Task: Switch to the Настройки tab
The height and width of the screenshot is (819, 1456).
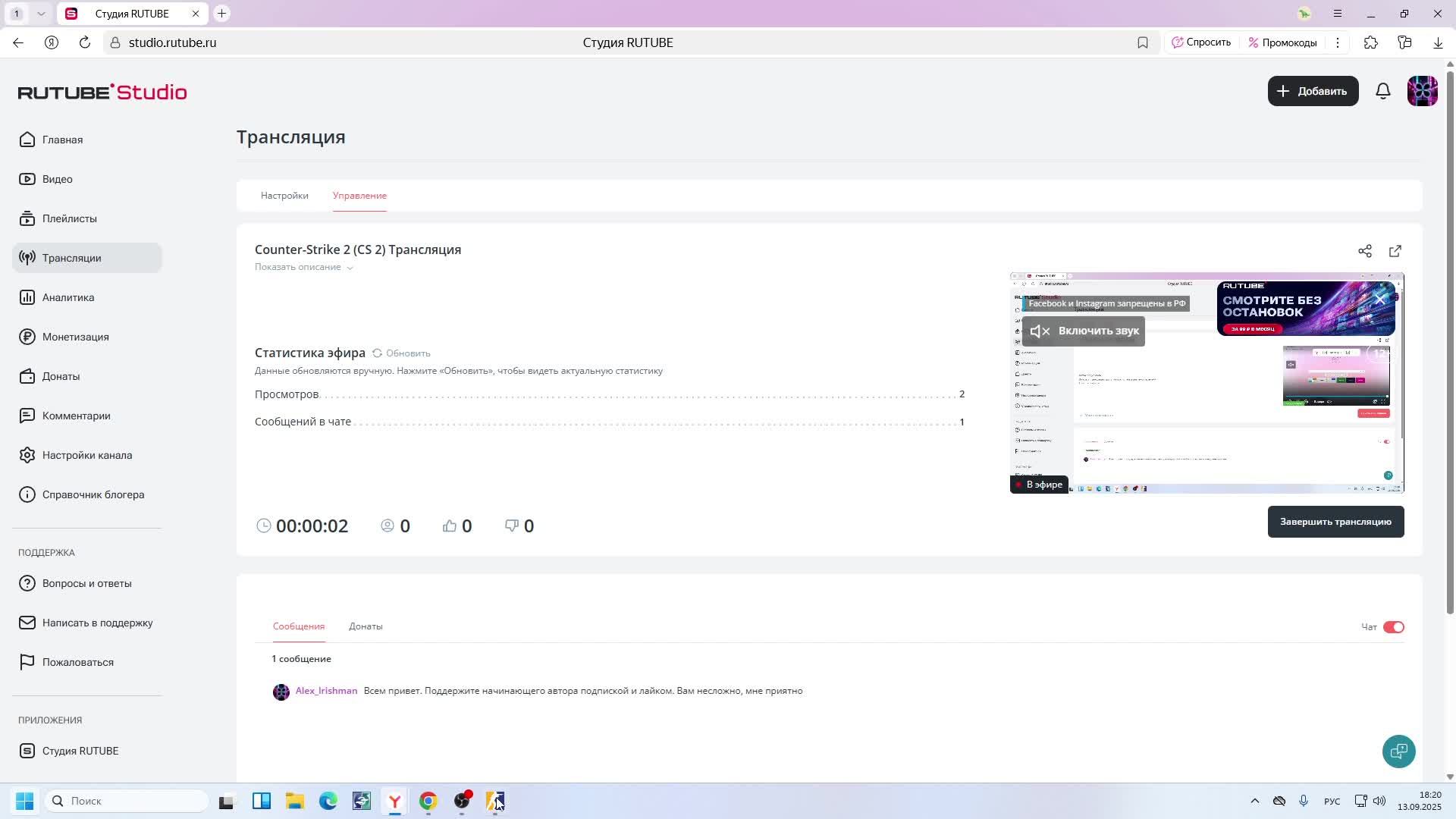Action: [284, 196]
